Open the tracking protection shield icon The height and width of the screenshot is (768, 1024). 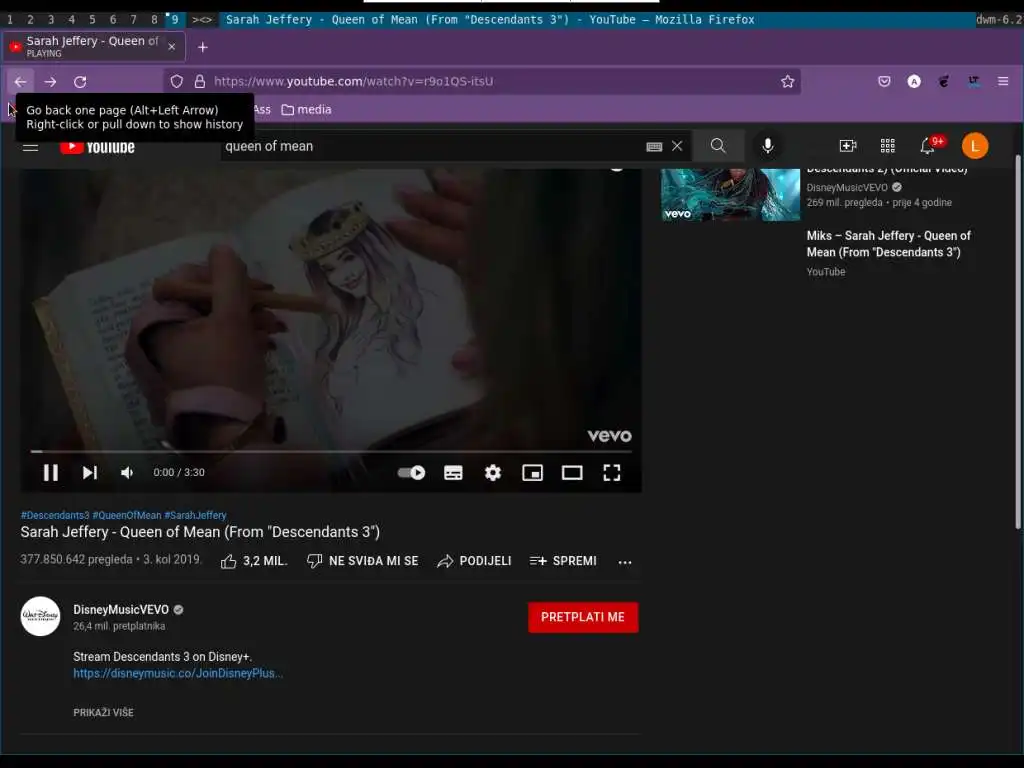pyautogui.click(x=177, y=82)
